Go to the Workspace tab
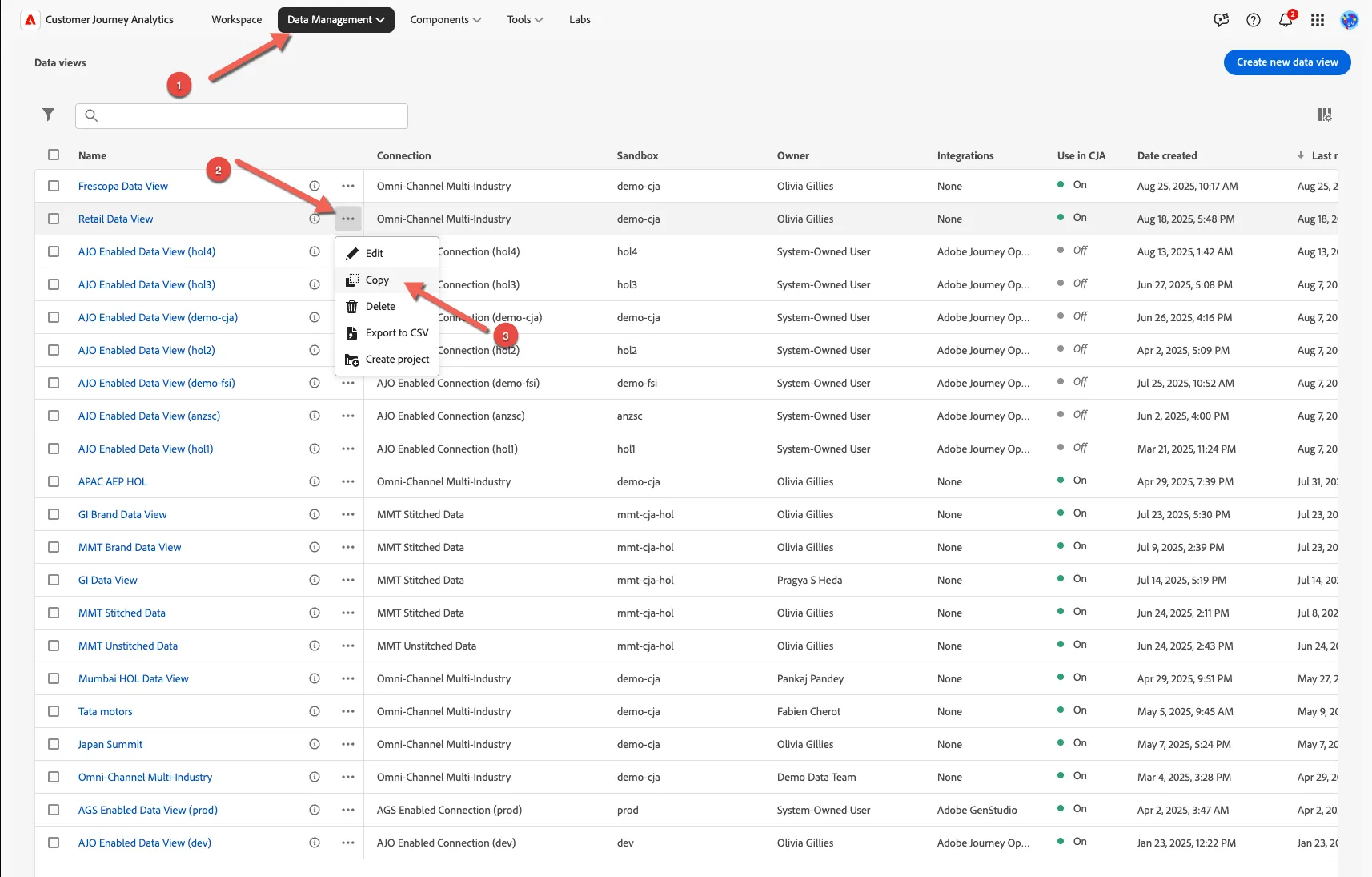 pos(237,20)
